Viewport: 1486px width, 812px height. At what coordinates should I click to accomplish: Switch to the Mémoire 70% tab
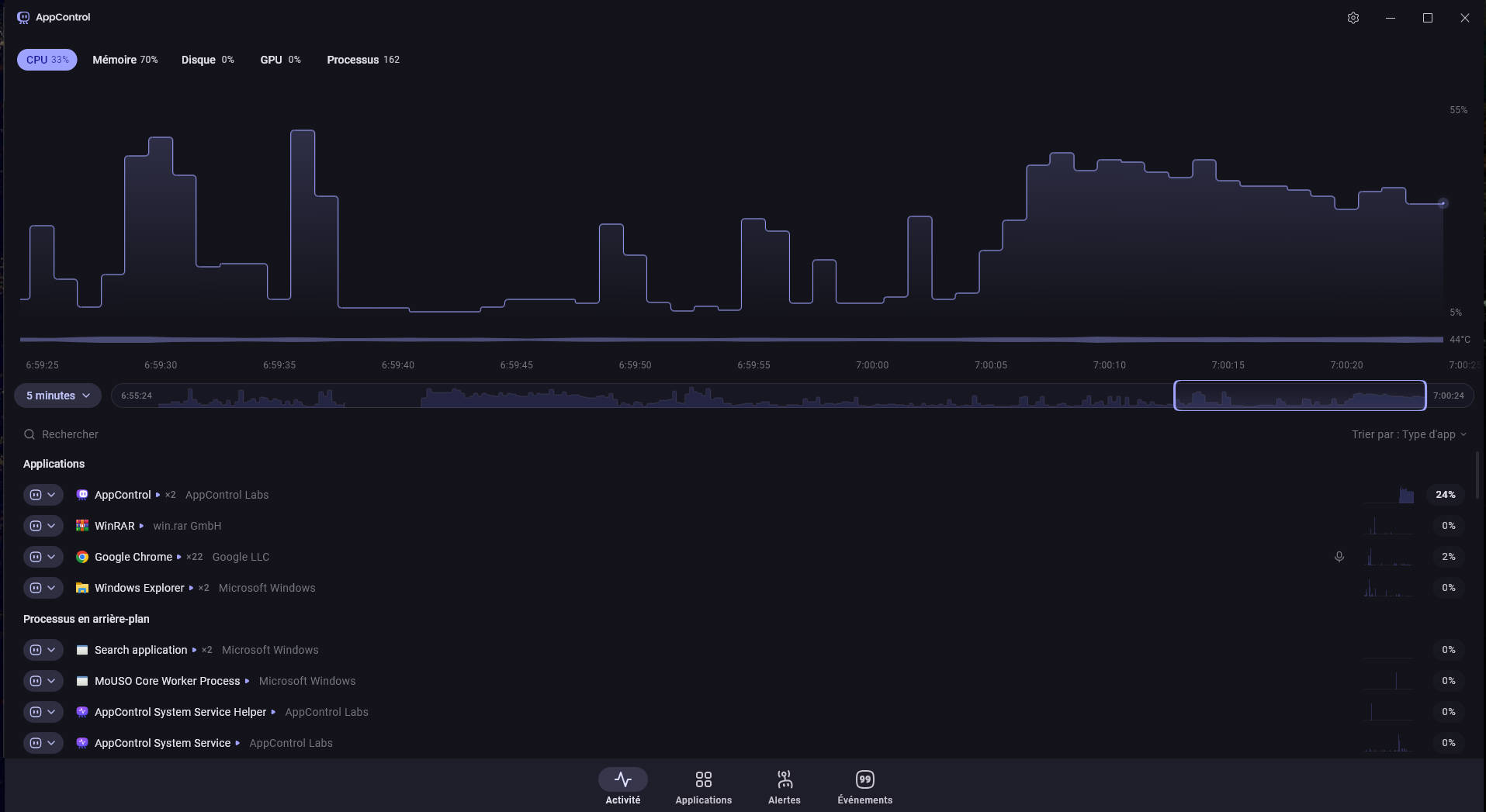coord(125,60)
